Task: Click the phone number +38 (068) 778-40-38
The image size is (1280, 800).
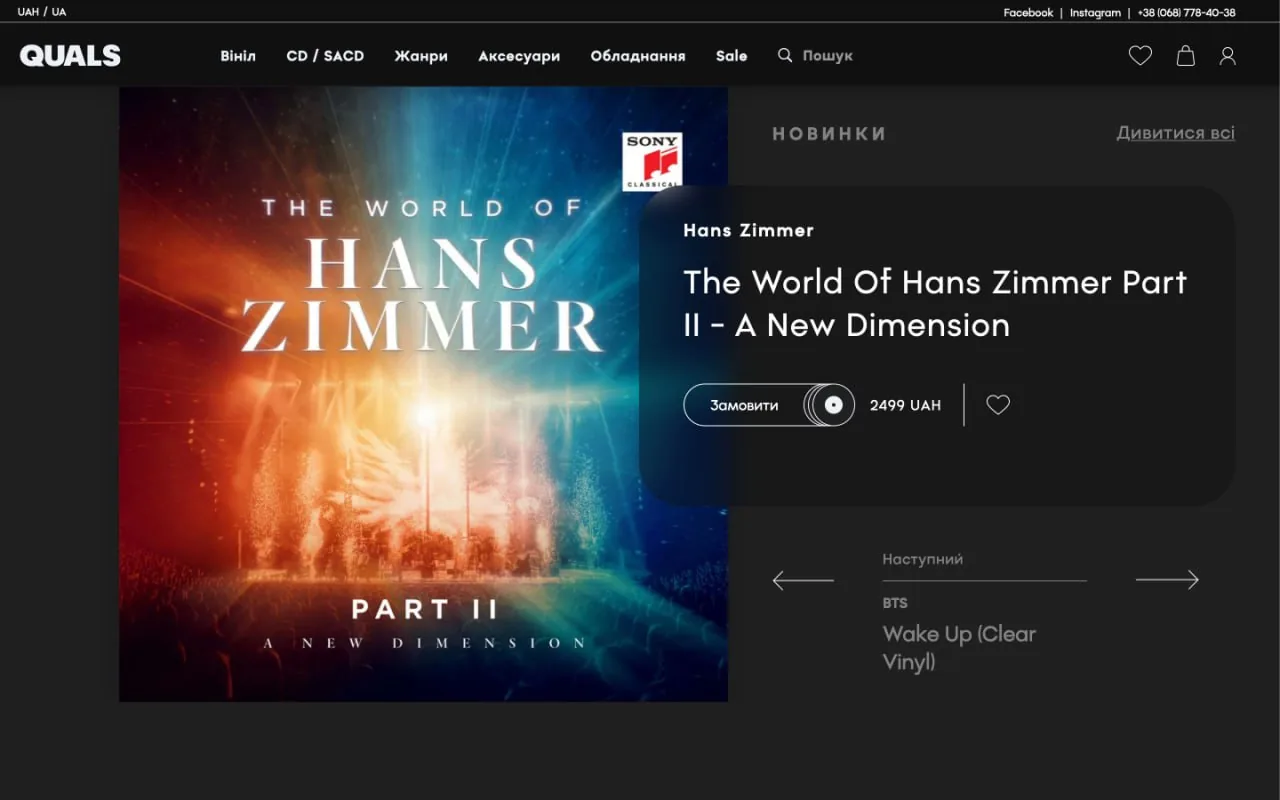Action: (1186, 13)
